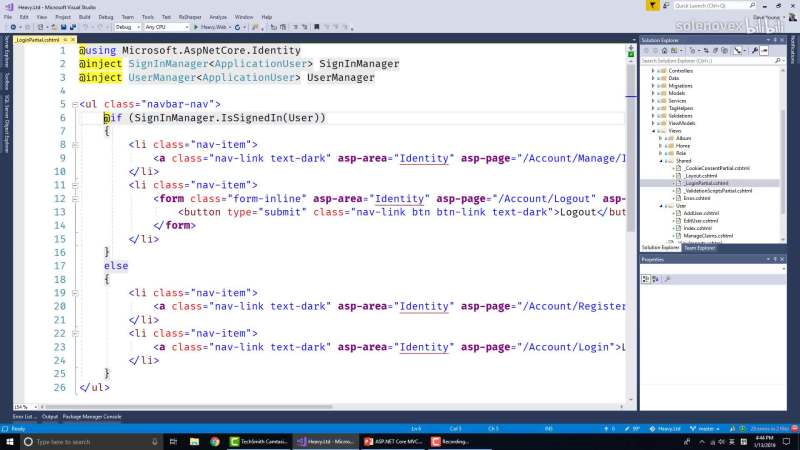The width and height of the screenshot is (800, 450).
Task: Open _Layout.cshtml in Solution Explorer
Action: (701, 176)
